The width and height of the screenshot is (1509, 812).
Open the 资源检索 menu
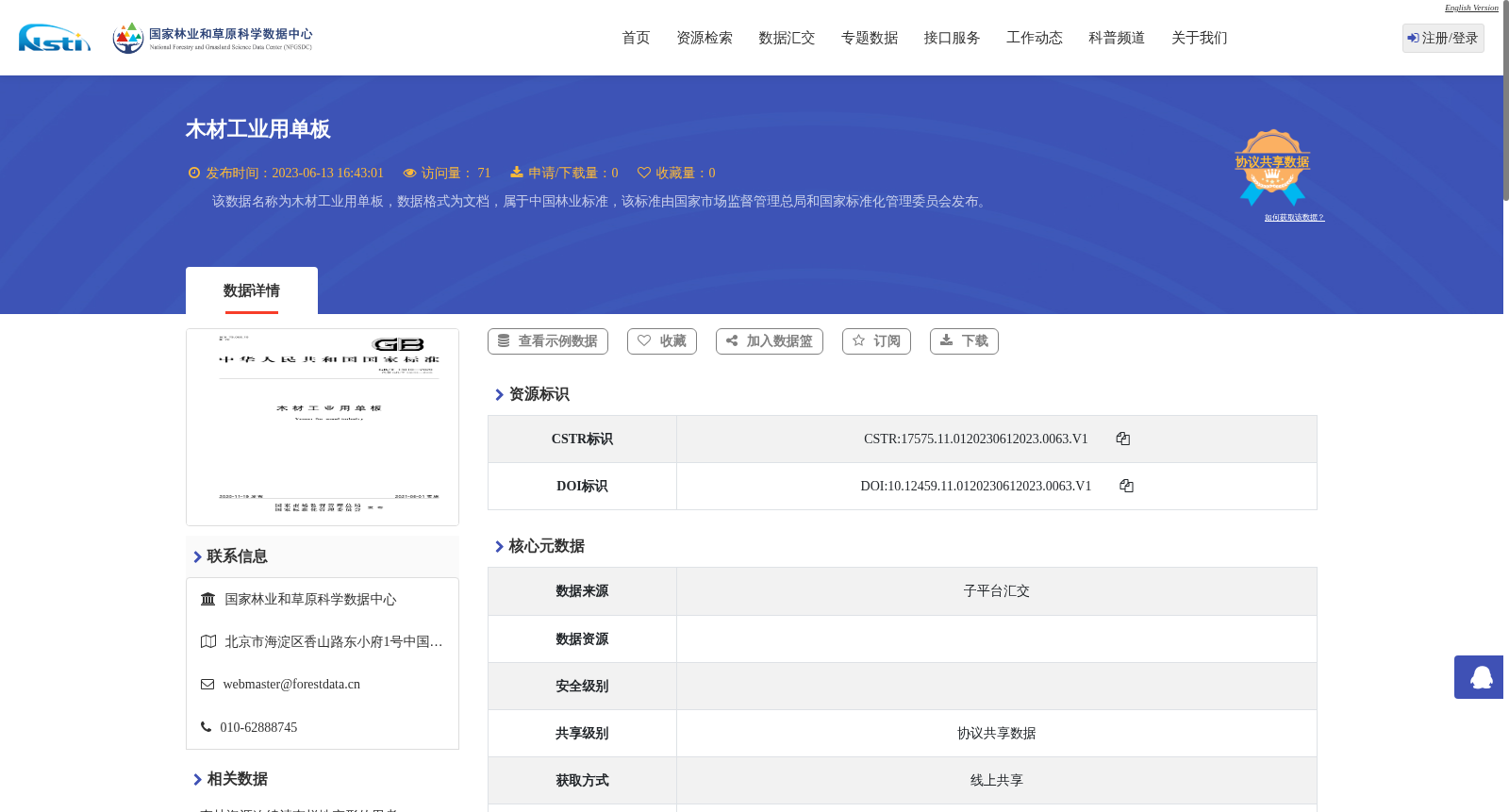tap(705, 38)
